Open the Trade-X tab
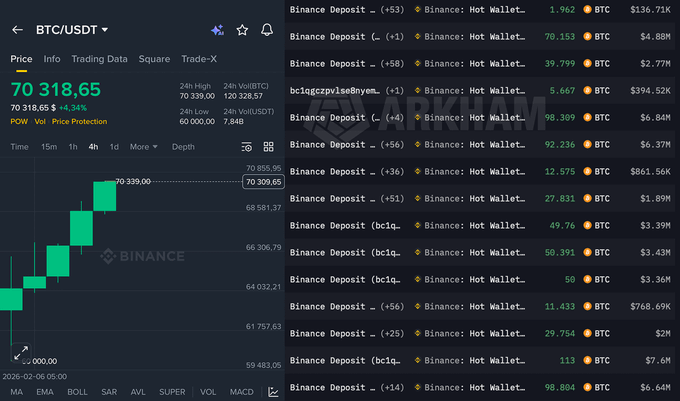680x401 pixels. click(x=199, y=59)
